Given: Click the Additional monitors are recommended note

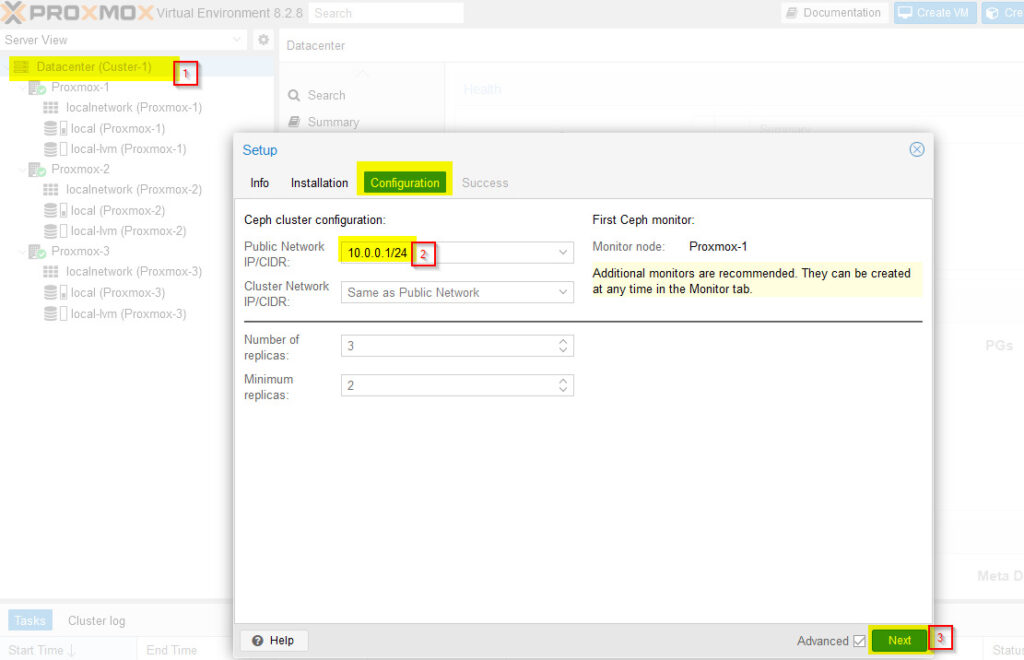Looking at the screenshot, I should coord(757,281).
